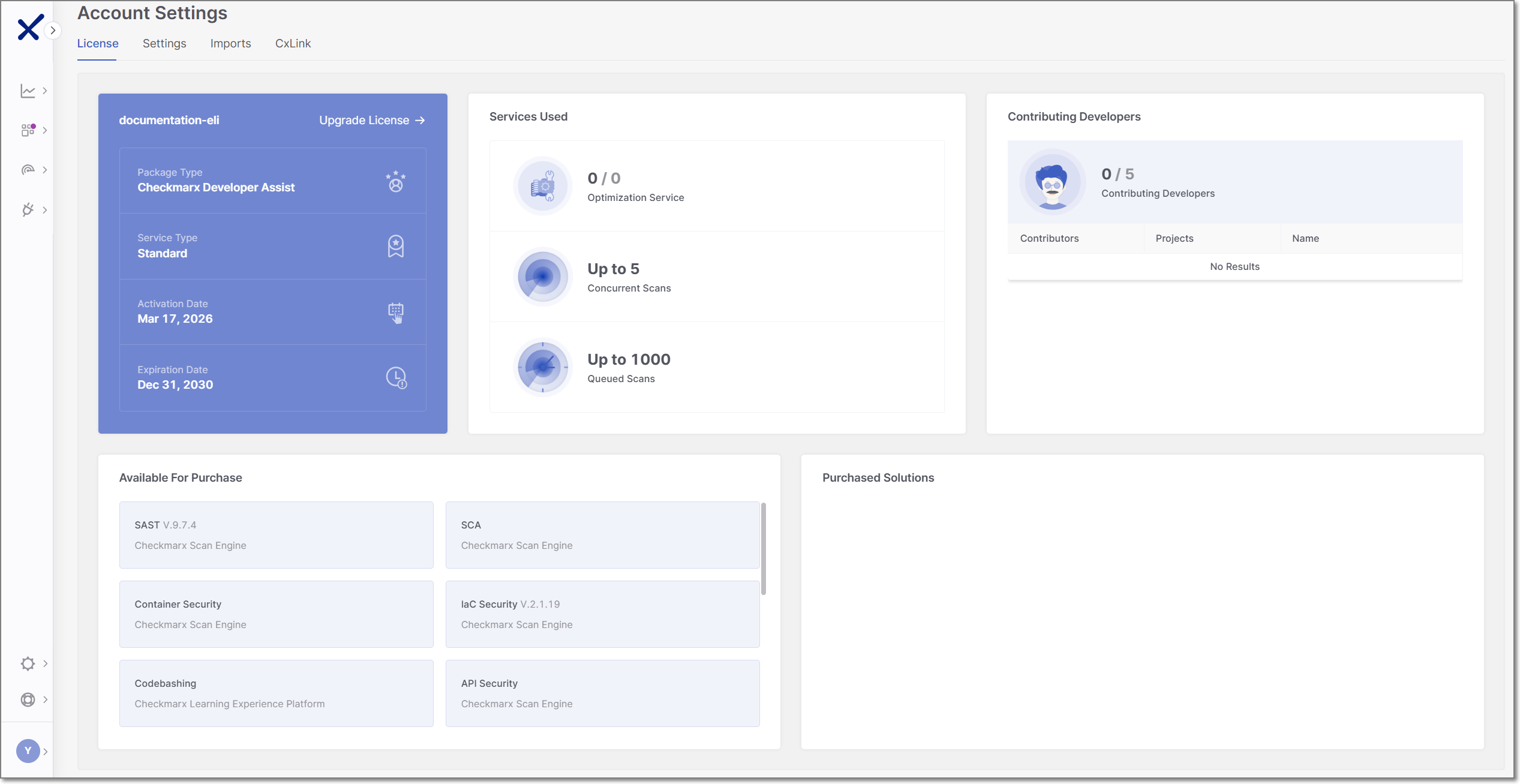The image size is (1520, 784).
Task: Expand the sidebar with top chevron
Action: [53, 31]
